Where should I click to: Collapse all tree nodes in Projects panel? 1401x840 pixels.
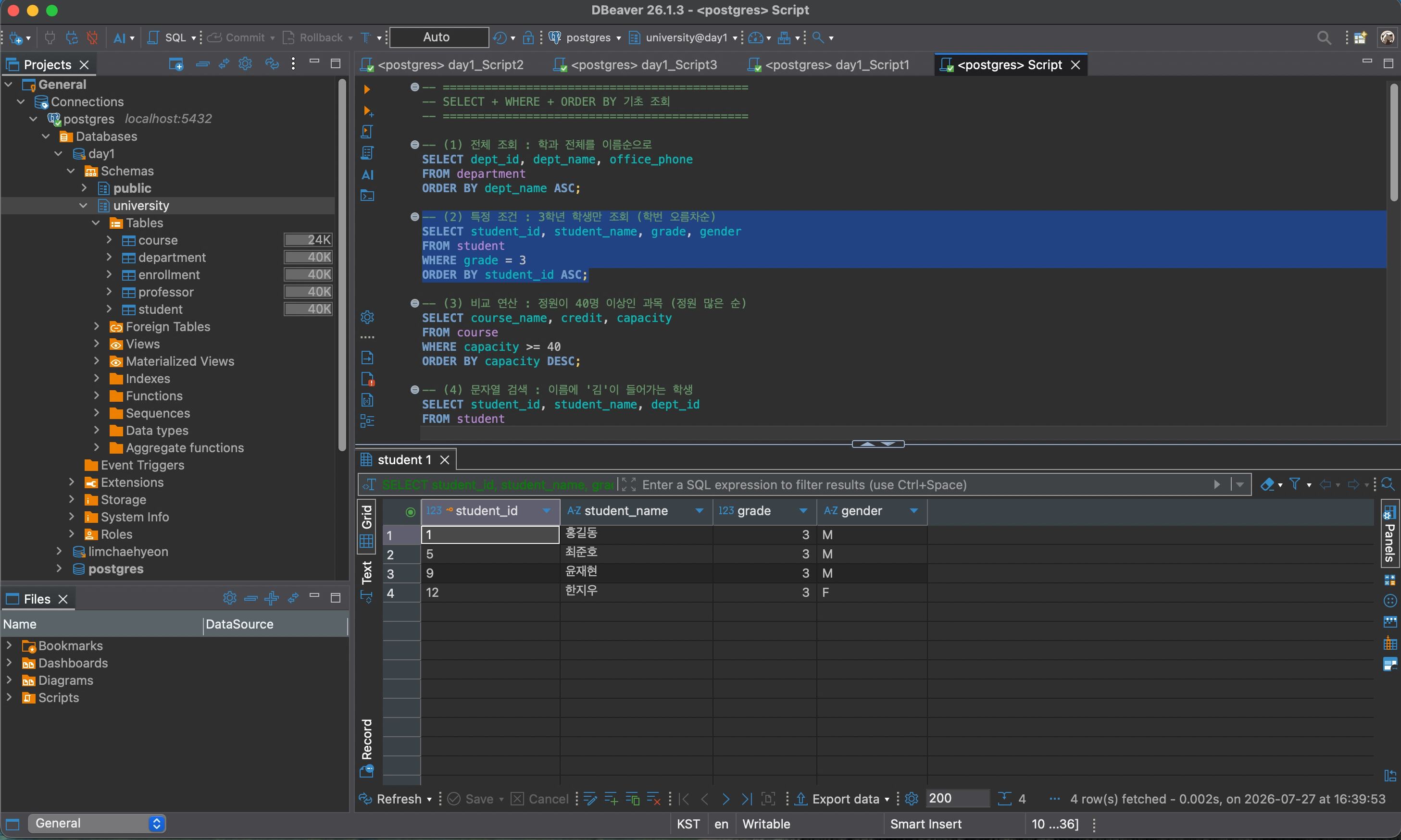tap(202, 64)
